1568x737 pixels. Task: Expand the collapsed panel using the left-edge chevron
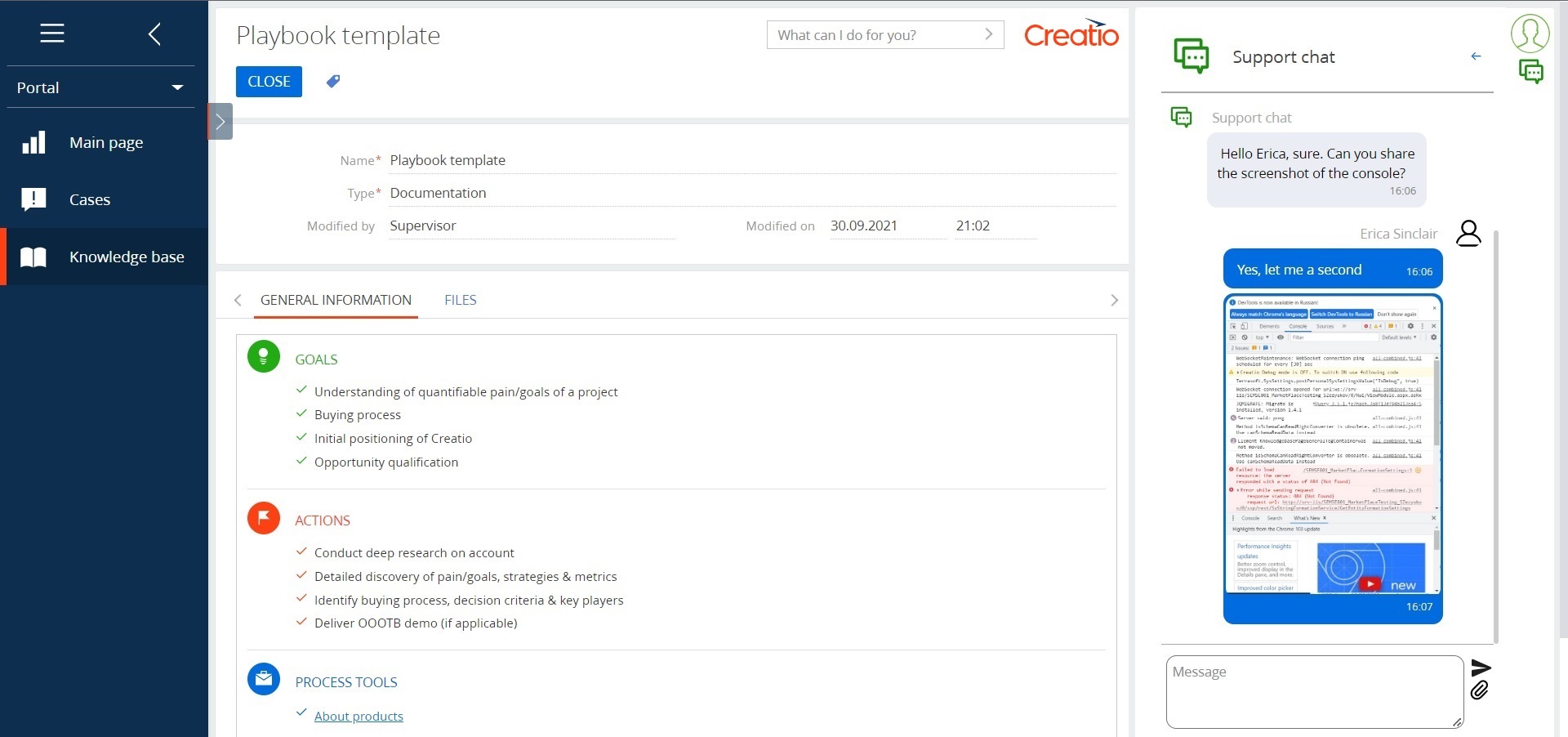[219, 121]
